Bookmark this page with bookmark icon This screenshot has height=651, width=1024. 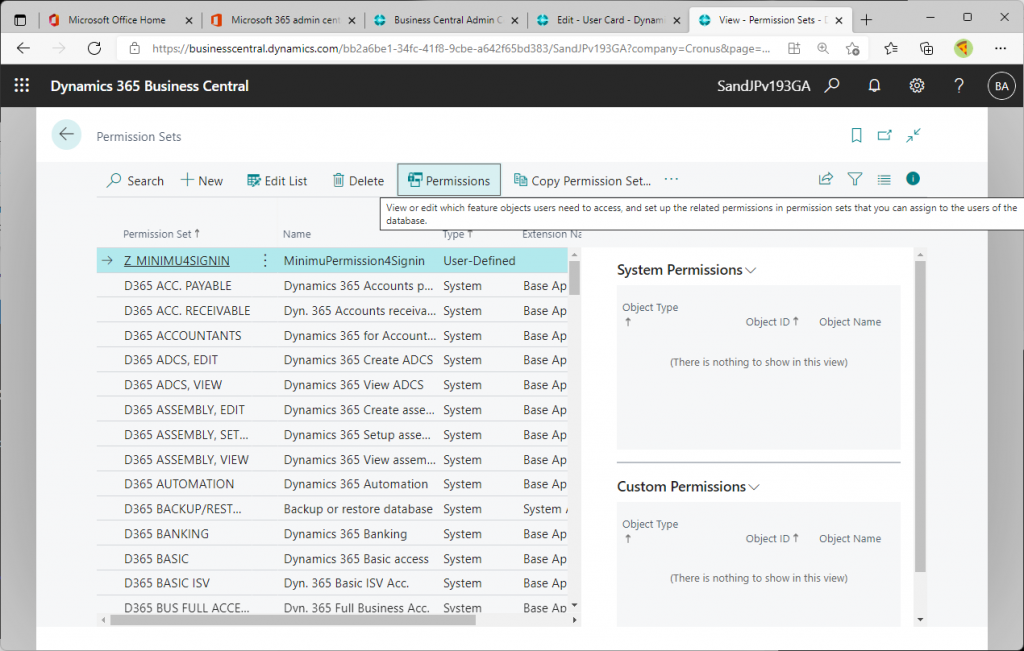856,136
